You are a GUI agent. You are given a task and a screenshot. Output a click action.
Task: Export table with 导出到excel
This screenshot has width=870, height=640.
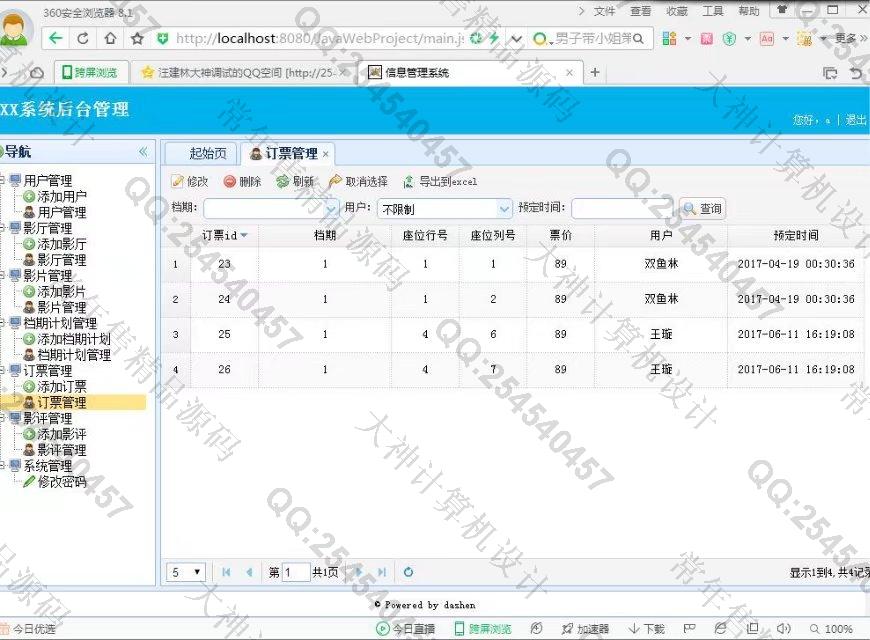click(x=440, y=182)
